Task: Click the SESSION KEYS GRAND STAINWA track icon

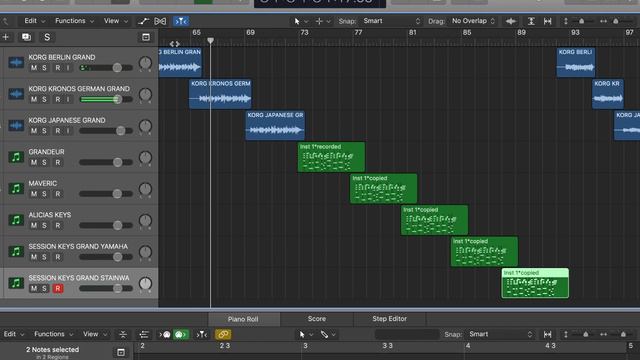Action: (x=16, y=283)
